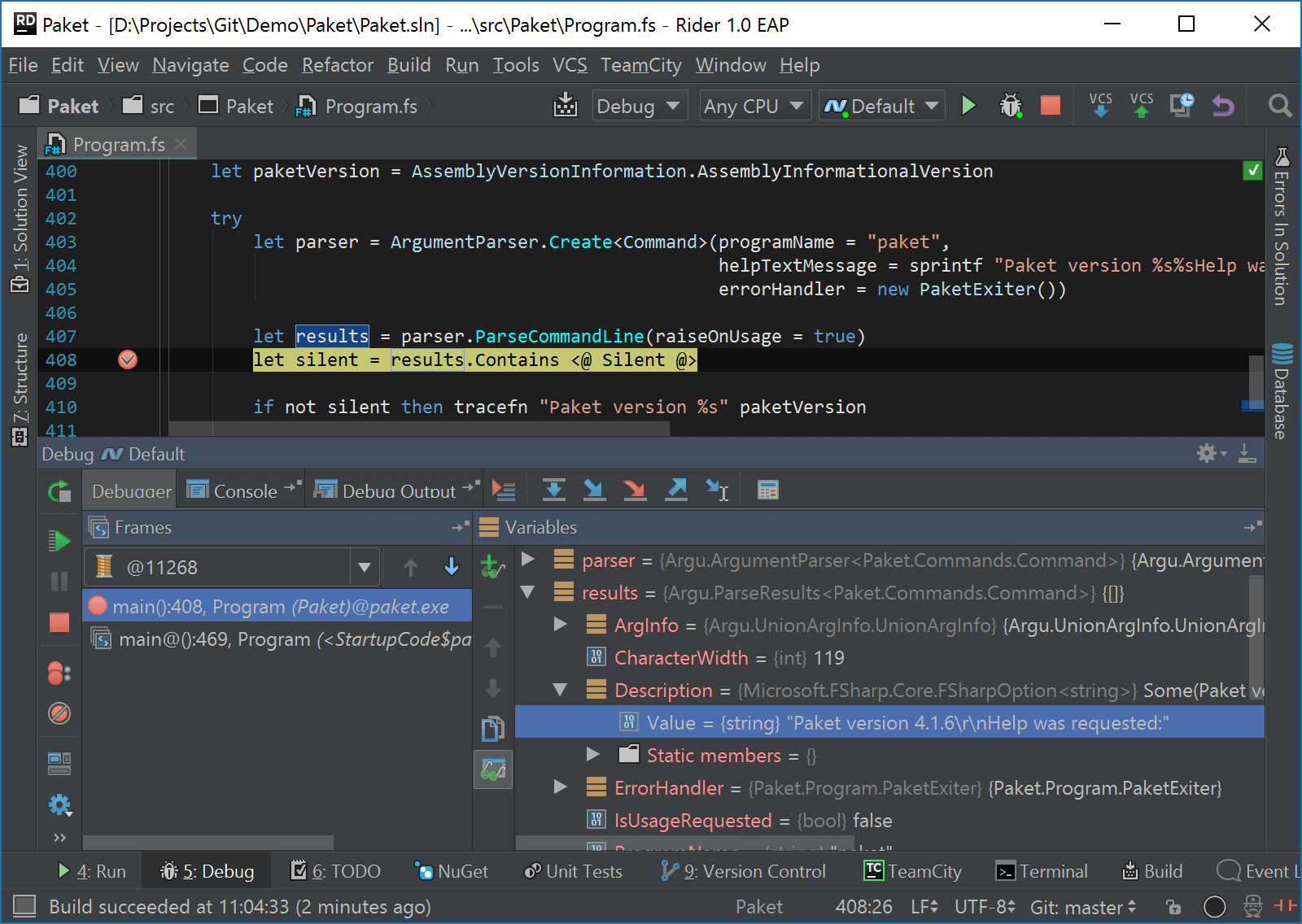Commit changes with the green VCS arrow
Screen dimensions: 1302x924
(1142, 106)
